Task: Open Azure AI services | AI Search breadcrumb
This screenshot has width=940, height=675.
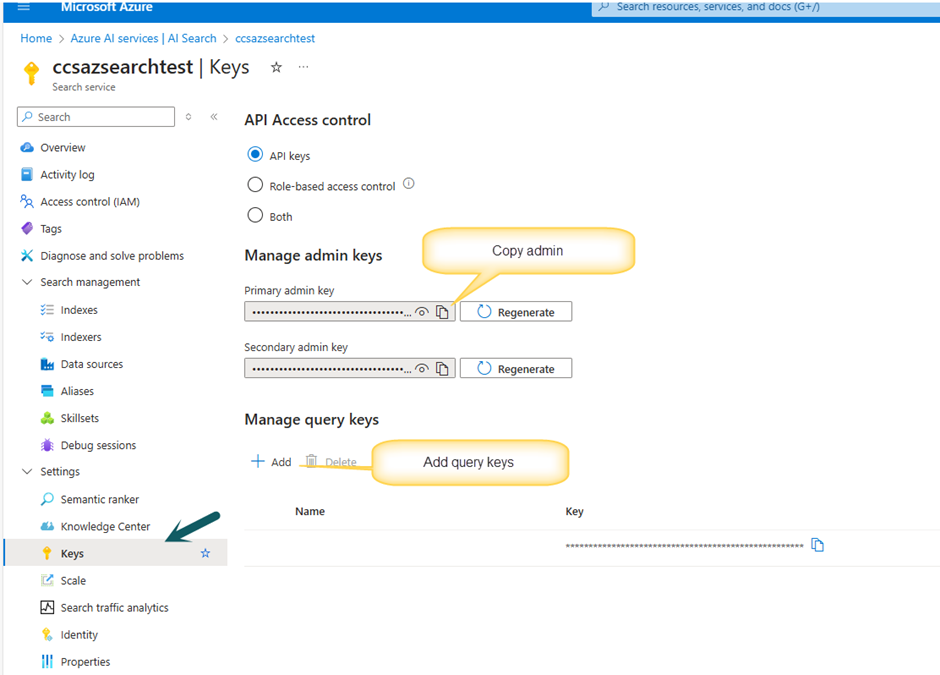Action: tap(143, 38)
